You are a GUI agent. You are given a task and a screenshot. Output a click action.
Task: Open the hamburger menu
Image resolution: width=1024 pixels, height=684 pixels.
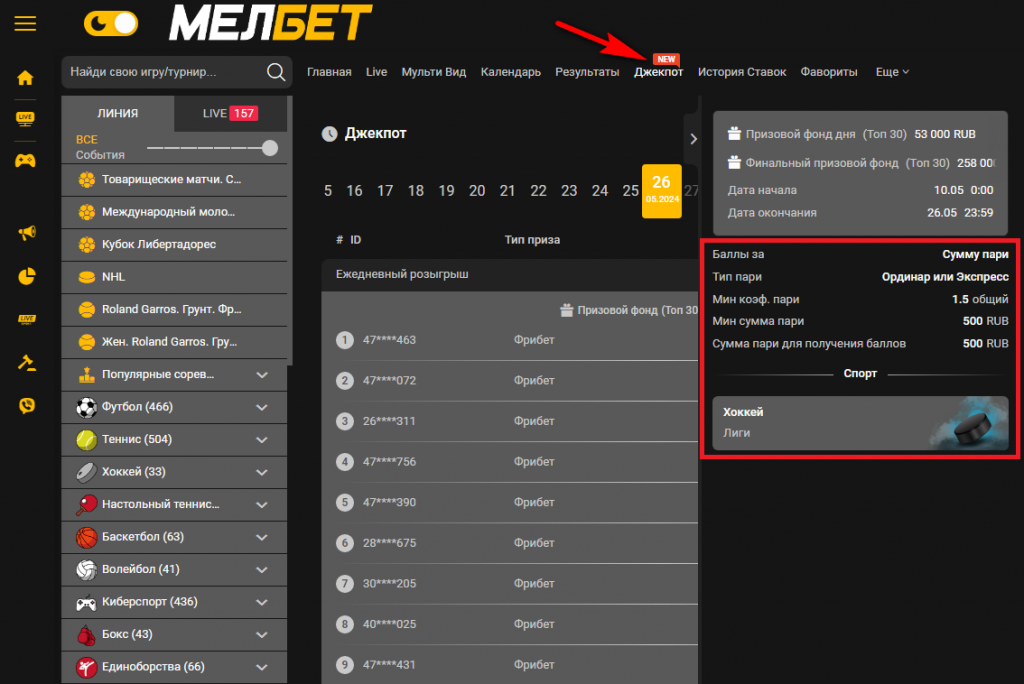pyautogui.click(x=25, y=24)
